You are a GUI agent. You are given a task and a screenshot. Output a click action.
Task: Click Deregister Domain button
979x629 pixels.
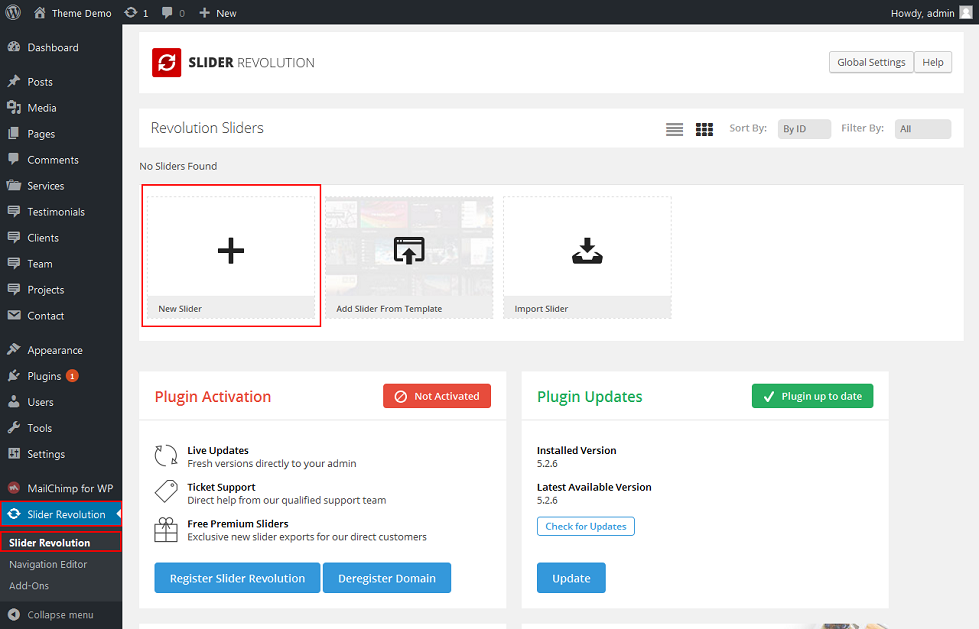(x=387, y=578)
